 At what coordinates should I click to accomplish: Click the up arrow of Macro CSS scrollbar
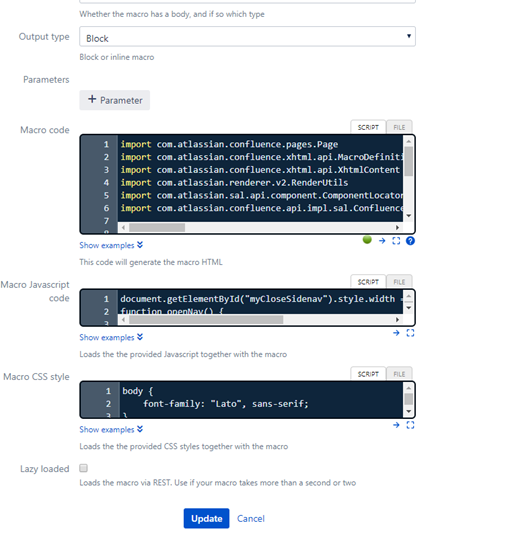click(x=408, y=388)
